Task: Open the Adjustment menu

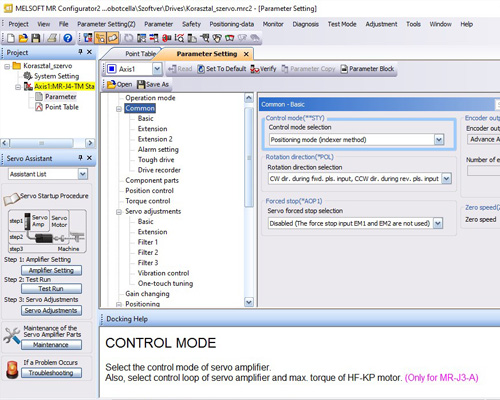Action: point(381,24)
